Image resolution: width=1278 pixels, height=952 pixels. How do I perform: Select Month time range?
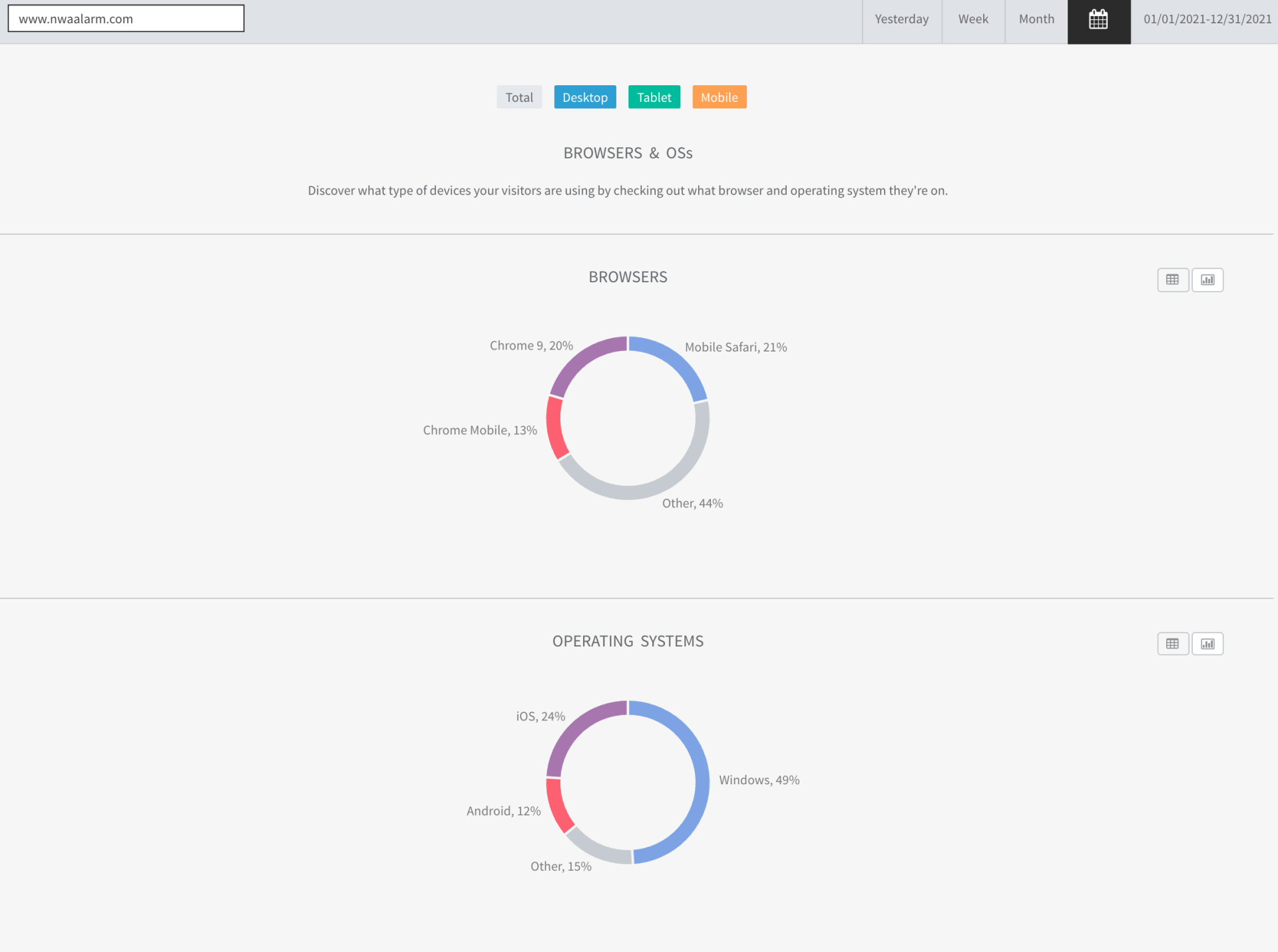coord(1036,20)
